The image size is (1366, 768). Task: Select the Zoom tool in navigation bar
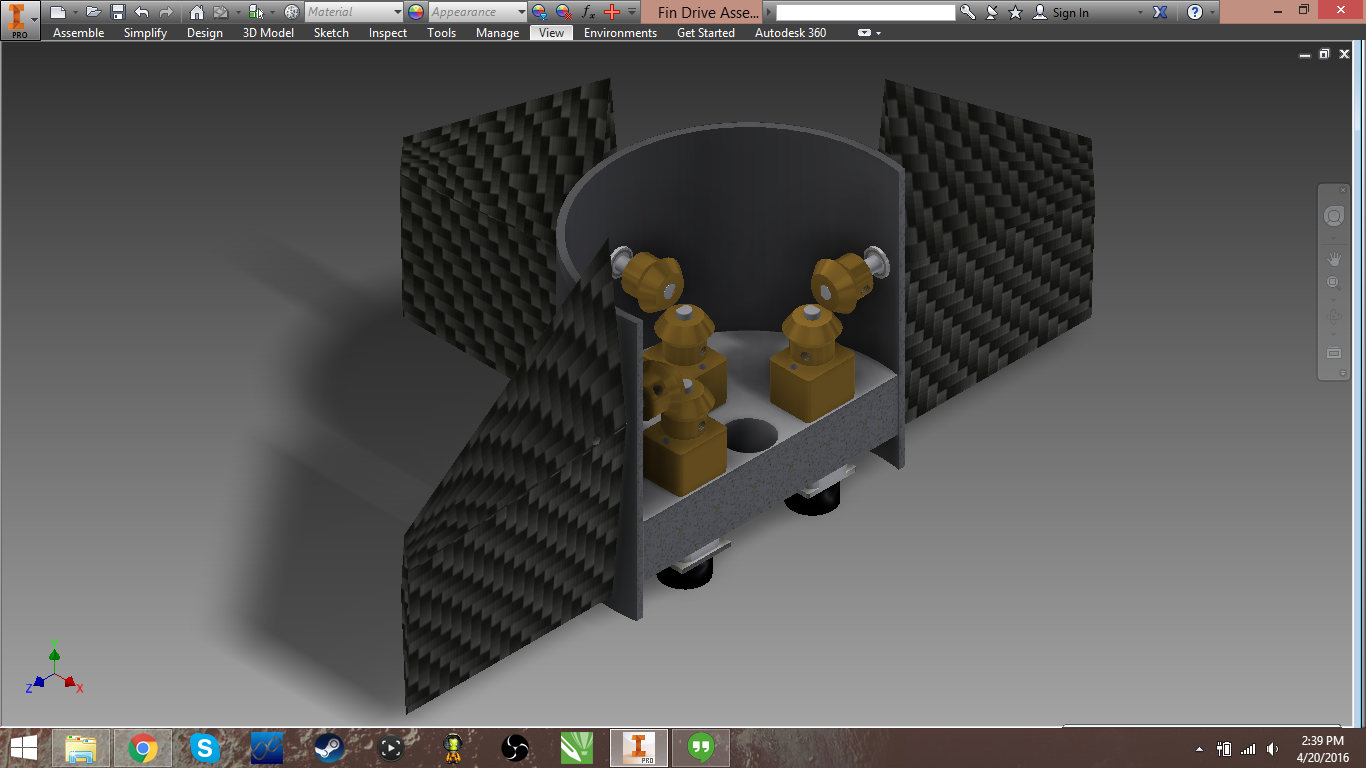coord(1334,283)
